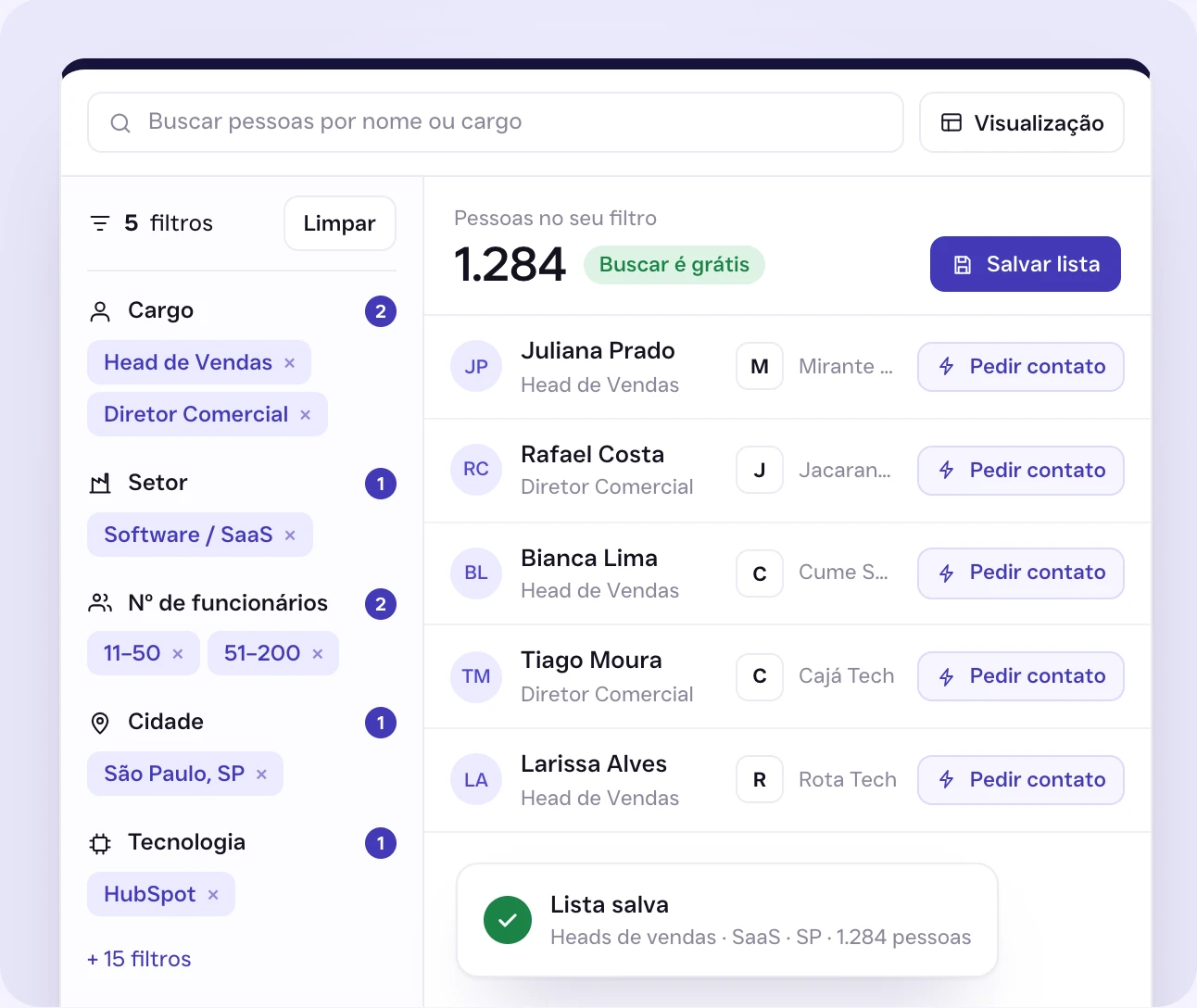1197x1008 pixels.
Task: Open Tiago Moura's profile name
Action: pos(591,660)
